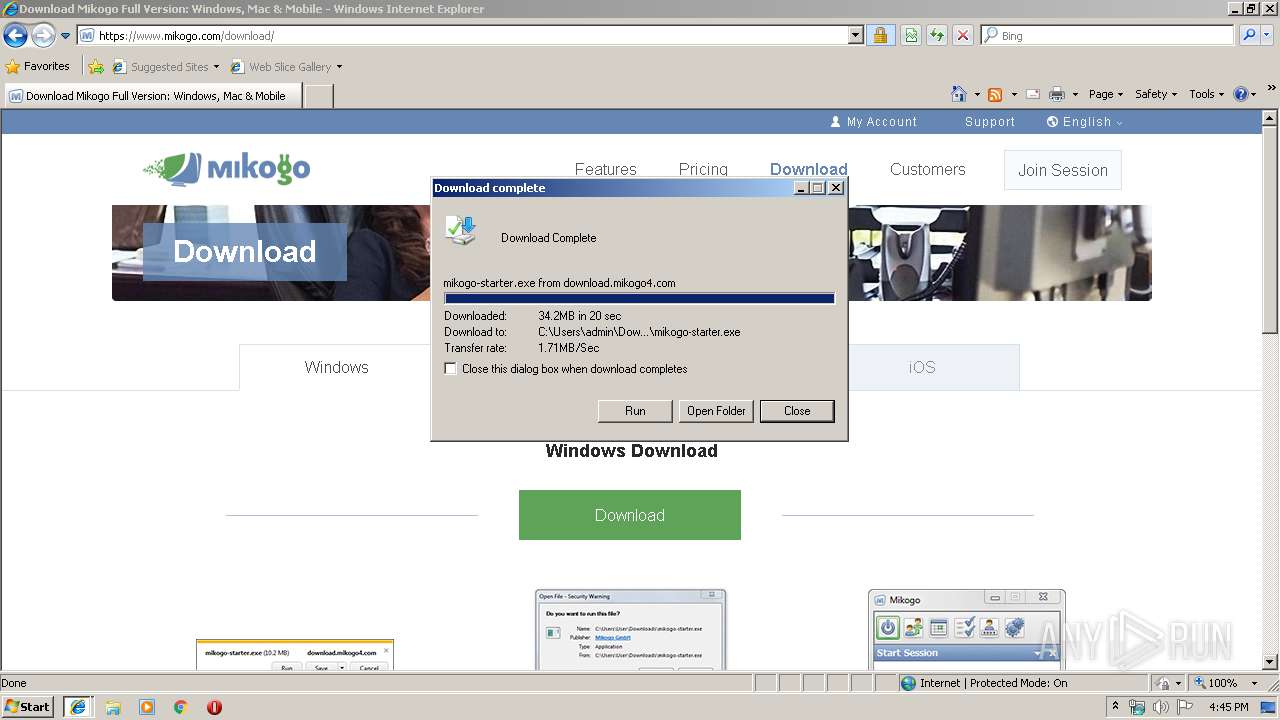Viewport: 1280px width, 720px height.
Task: Click the browser Forward arrow button
Action: [43, 35]
